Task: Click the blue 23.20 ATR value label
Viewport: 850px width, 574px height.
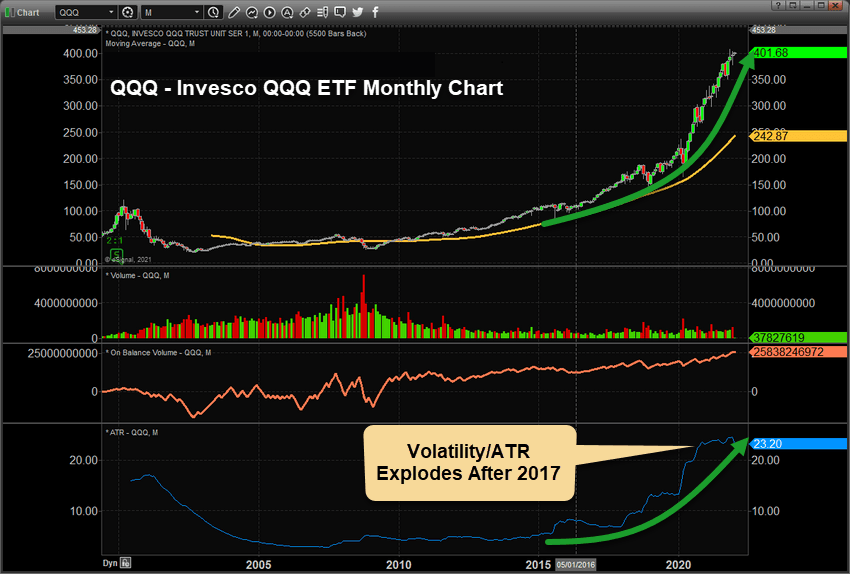Action: pos(797,444)
